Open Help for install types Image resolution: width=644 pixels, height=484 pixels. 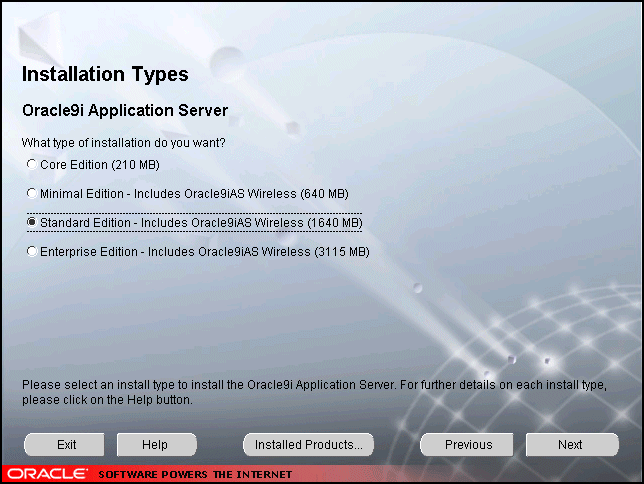click(157, 445)
